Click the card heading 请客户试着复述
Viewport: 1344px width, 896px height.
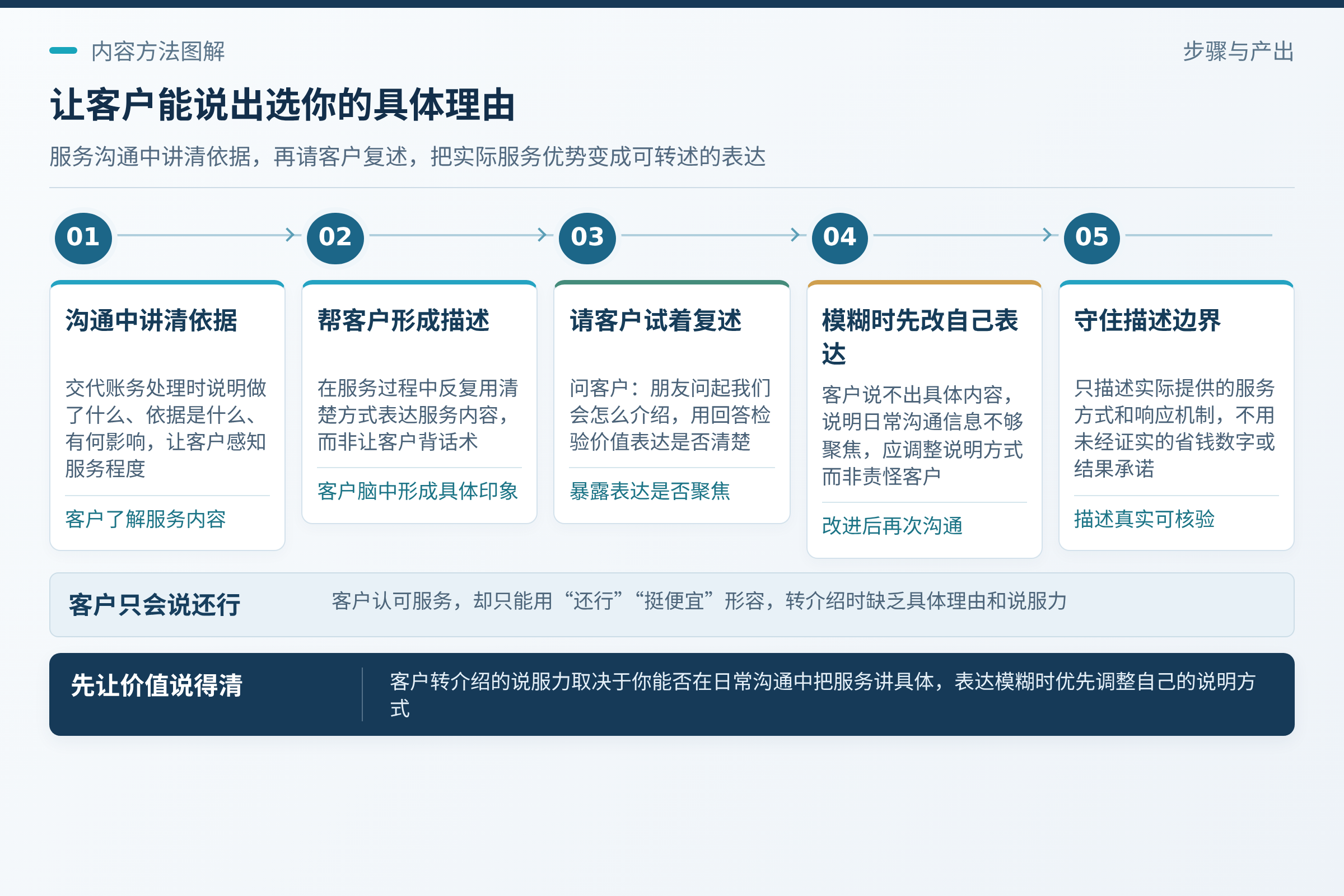[x=655, y=320]
